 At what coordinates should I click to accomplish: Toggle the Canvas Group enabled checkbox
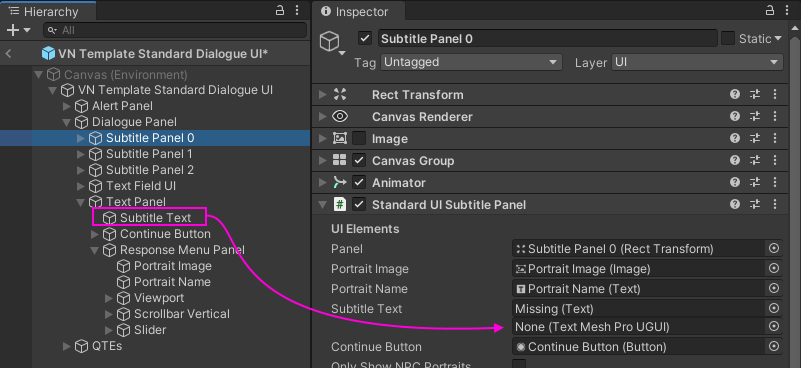[360, 160]
